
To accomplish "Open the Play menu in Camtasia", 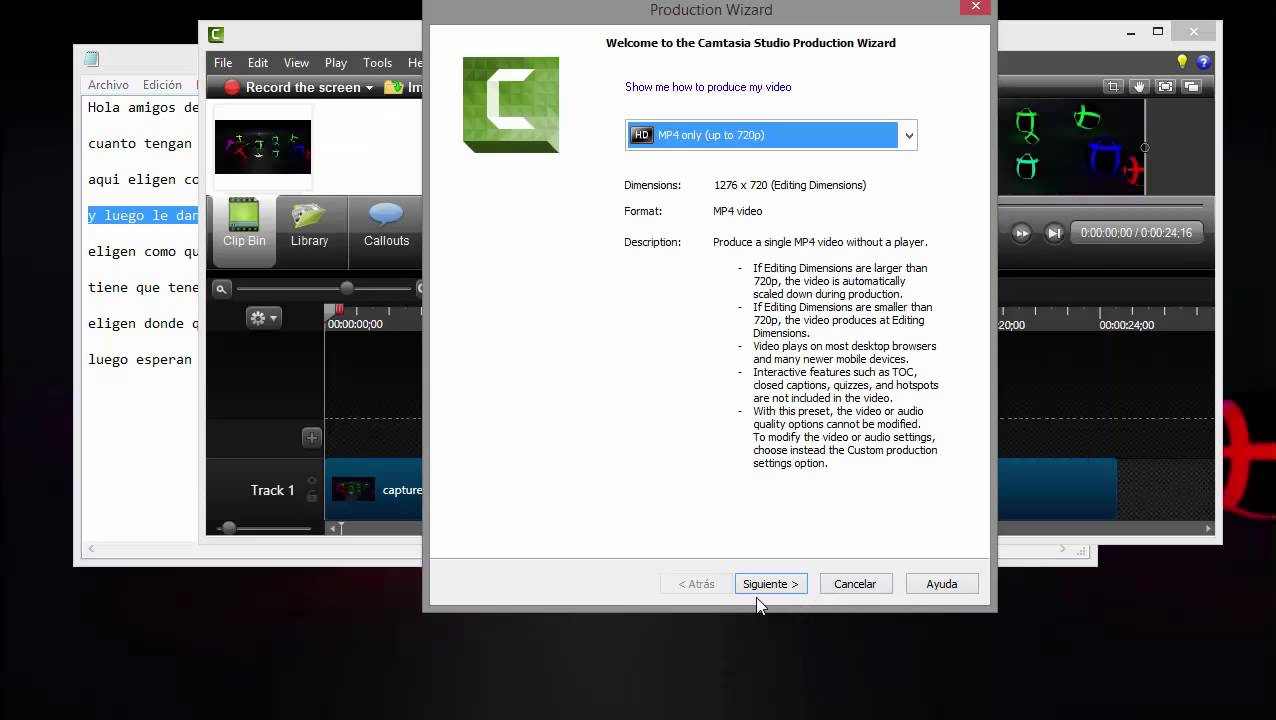I will point(336,63).
